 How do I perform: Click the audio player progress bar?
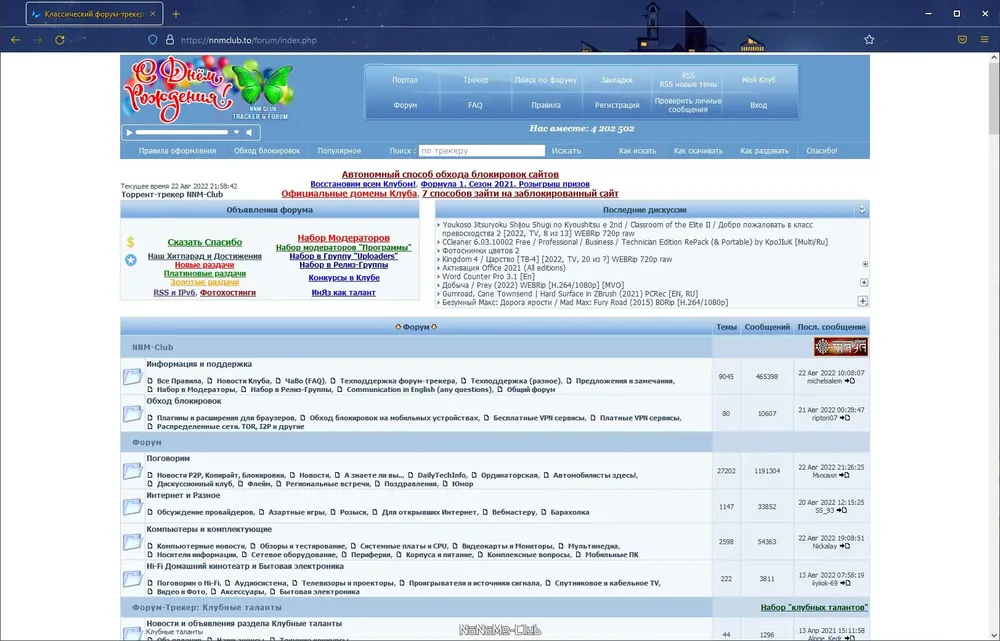[182, 133]
